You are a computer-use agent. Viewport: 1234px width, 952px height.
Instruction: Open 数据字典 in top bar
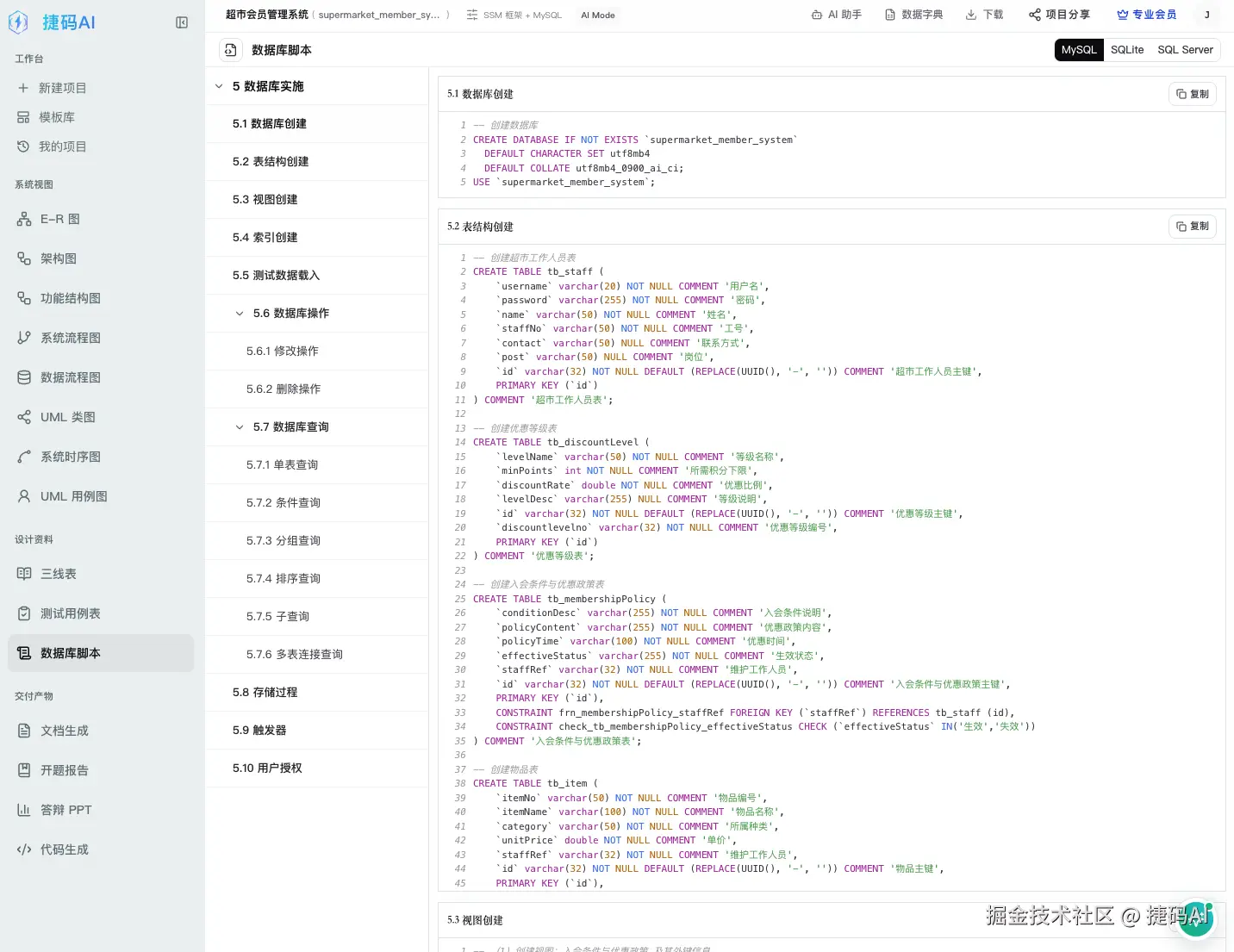point(913,15)
